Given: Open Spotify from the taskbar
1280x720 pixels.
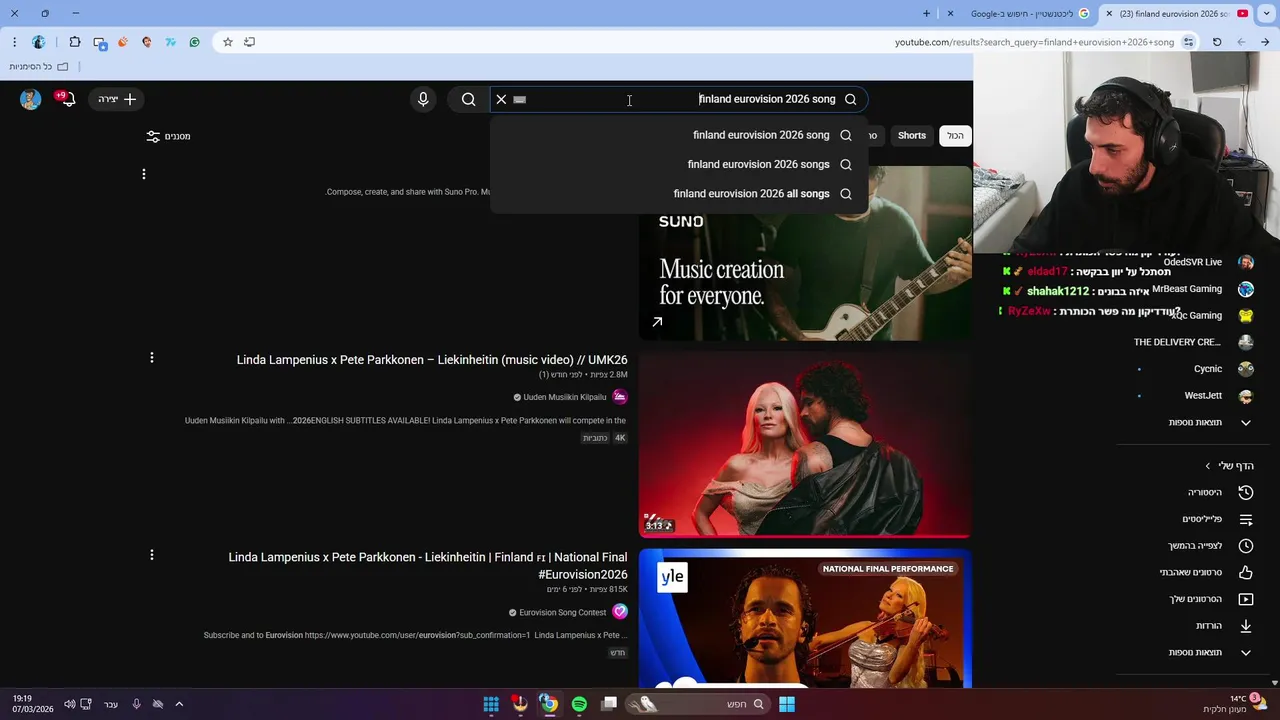Looking at the screenshot, I should point(579,704).
